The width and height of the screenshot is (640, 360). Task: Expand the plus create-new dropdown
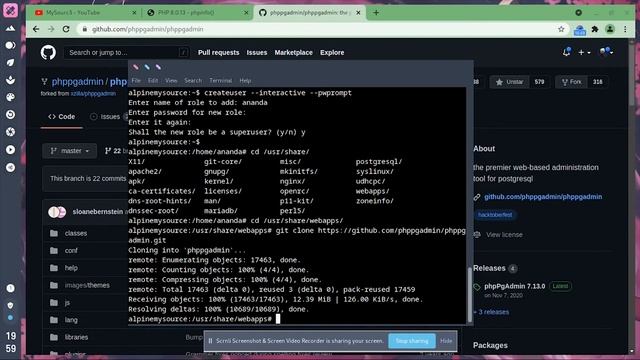[x=584, y=52]
